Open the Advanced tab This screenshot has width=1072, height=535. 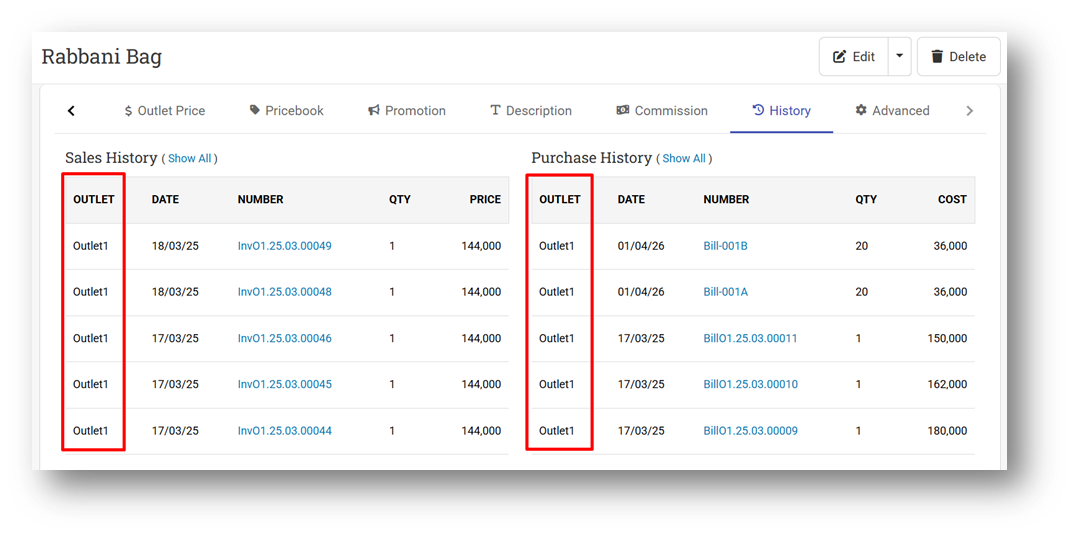[892, 111]
